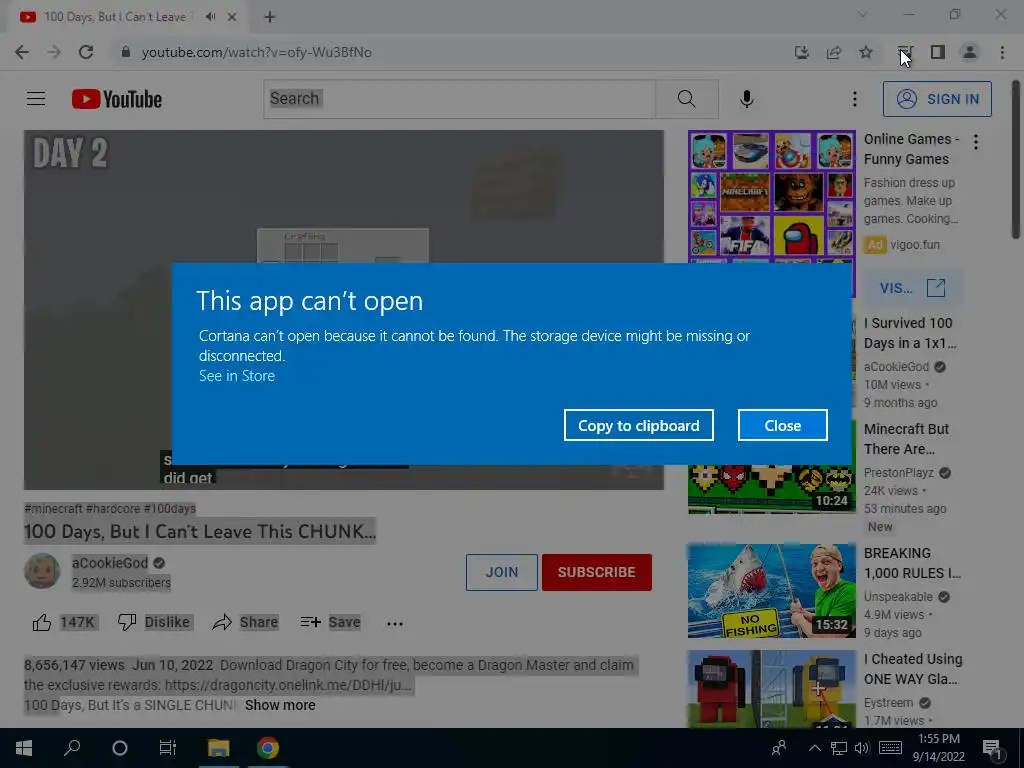This screenshot has height=768, width=1024.
Task: Open Minecraft But There Are video thumbnail
Action: [771, 489]
